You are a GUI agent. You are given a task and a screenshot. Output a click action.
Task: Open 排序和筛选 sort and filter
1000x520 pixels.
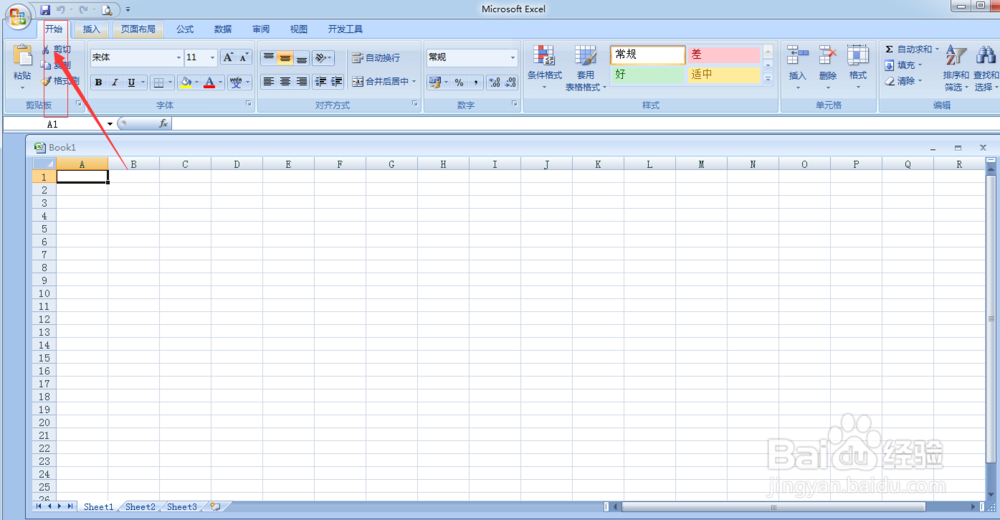click(955, 68)
